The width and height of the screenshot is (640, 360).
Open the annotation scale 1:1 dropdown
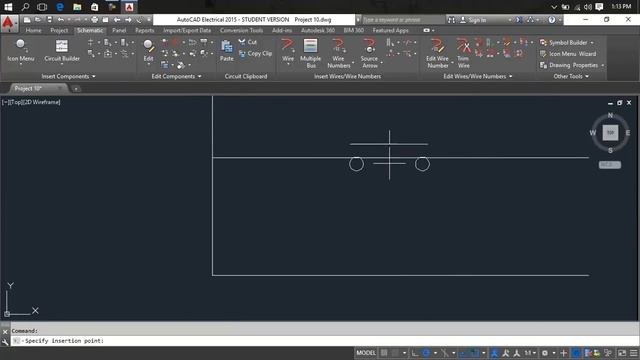point(530,353)
